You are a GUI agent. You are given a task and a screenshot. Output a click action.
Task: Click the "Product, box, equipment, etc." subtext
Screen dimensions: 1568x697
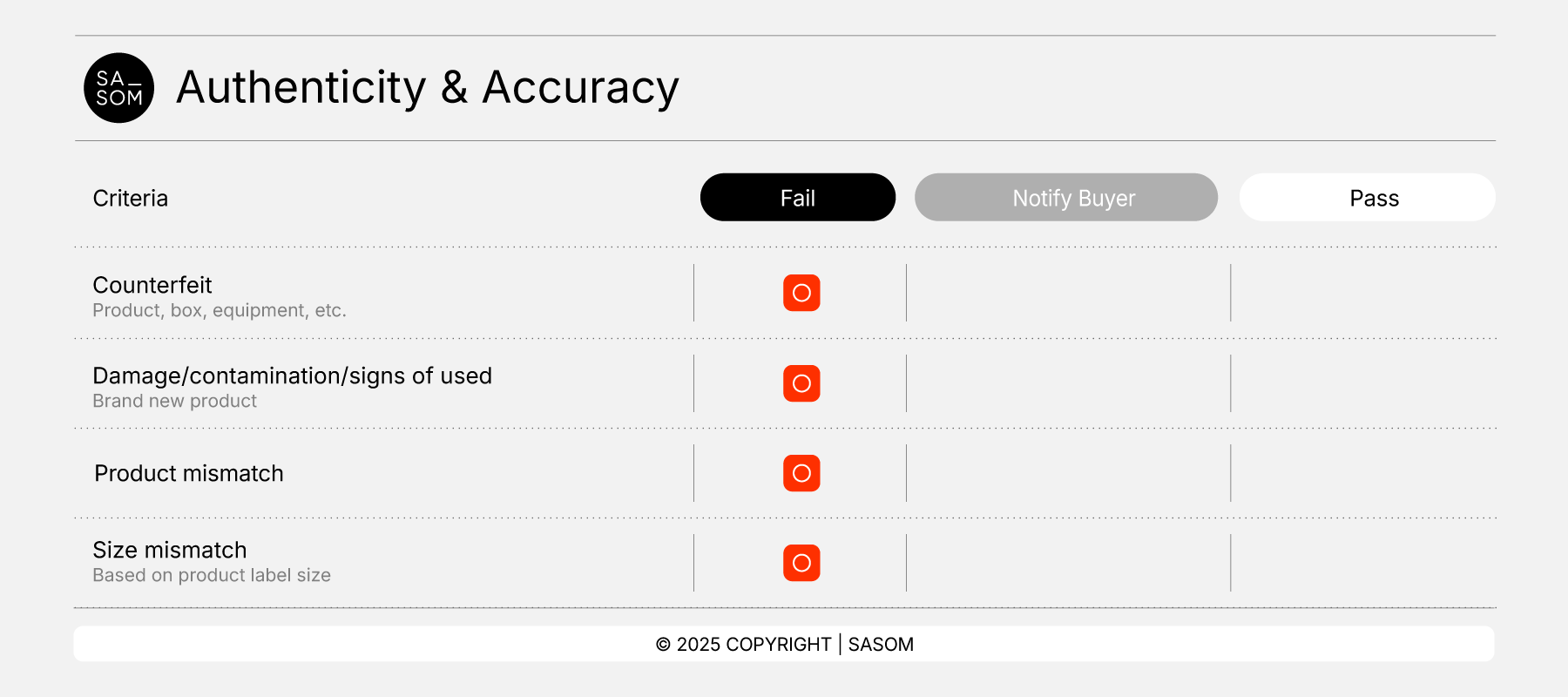[220, 311]
